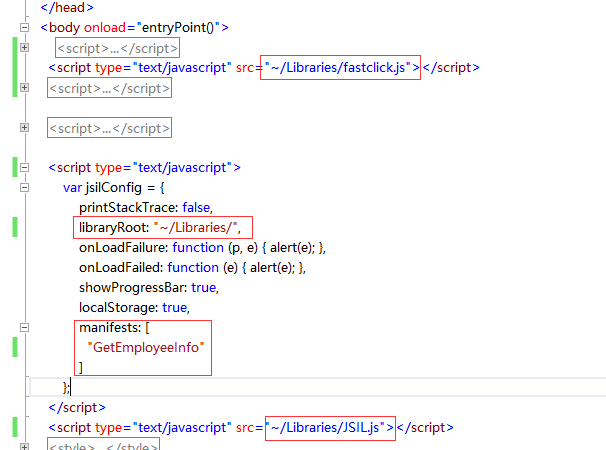Click alert(e) on the onLoadFailed line

[x=271, y=268]
